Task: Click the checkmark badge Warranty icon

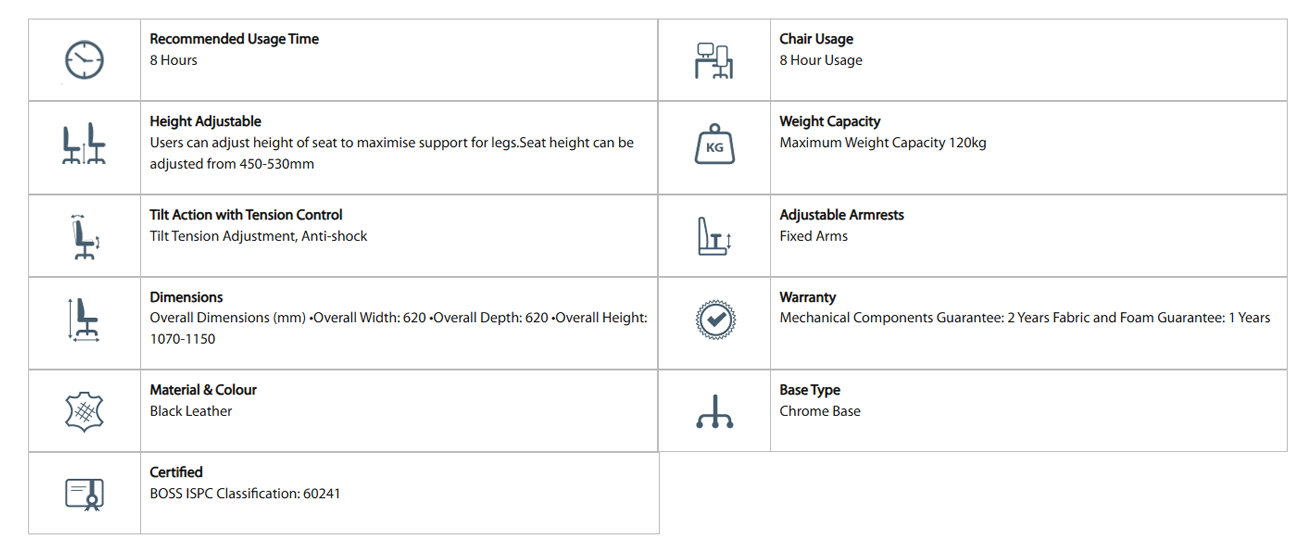Action: (x=714, y=320)
